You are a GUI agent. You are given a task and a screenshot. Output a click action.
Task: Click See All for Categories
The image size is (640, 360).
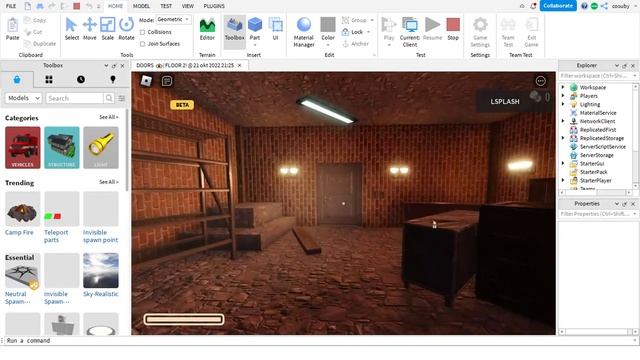pos(109,117)
